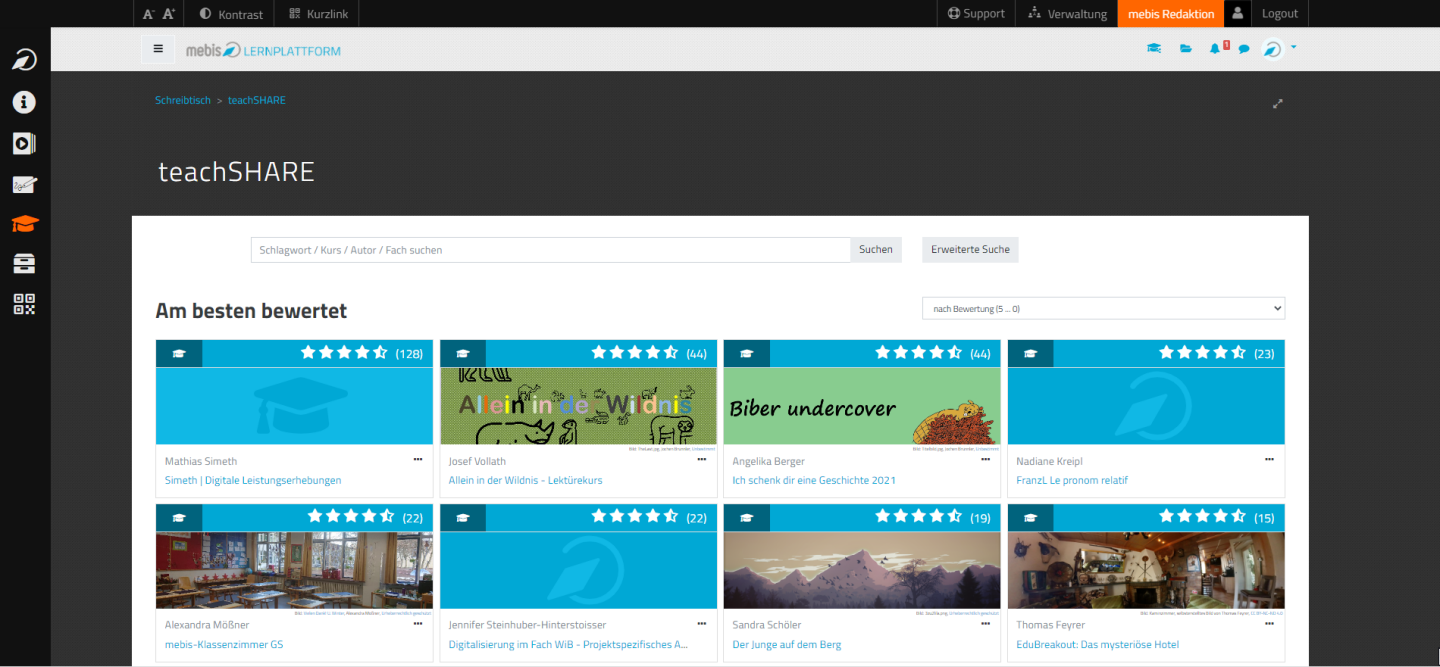The image size is (1440, 667).
Task: Click course cap icon on Mathias Simeth card
Action: pyautogui.click(x=179, y=353)
